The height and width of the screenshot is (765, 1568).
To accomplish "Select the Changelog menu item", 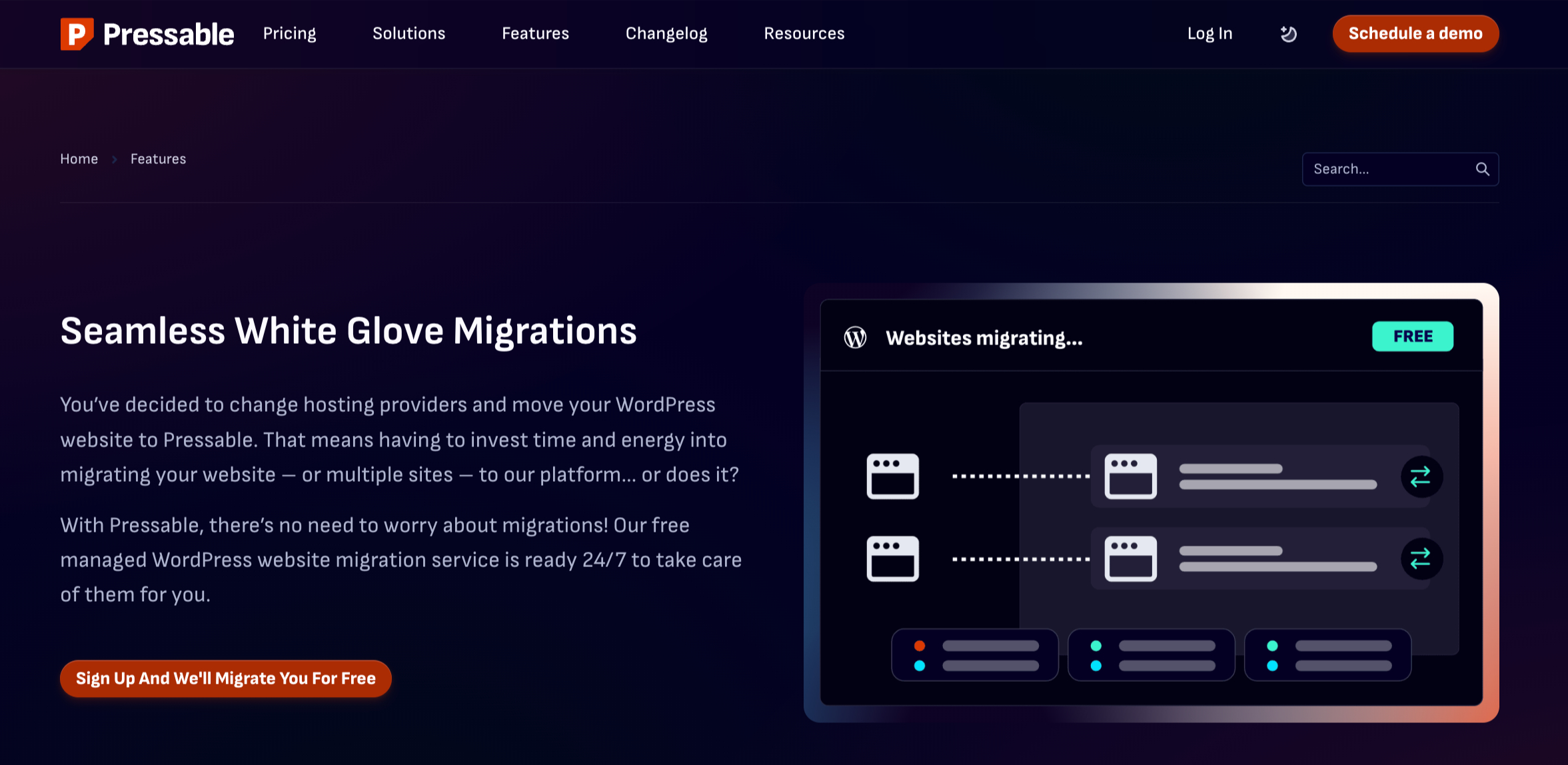I will coord(666,33).
